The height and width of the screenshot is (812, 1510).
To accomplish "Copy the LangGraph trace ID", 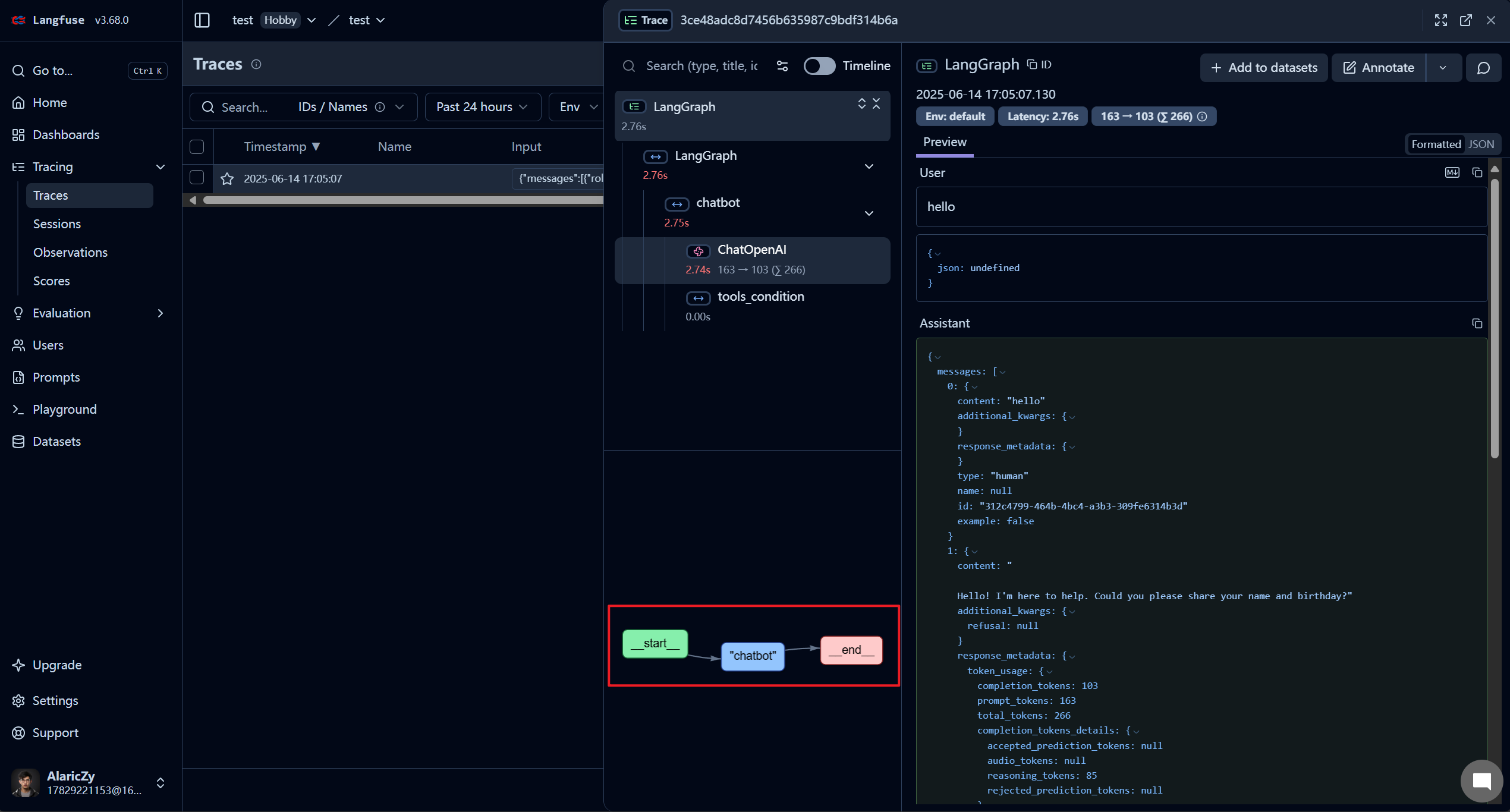I will (x=1040, y=65).
